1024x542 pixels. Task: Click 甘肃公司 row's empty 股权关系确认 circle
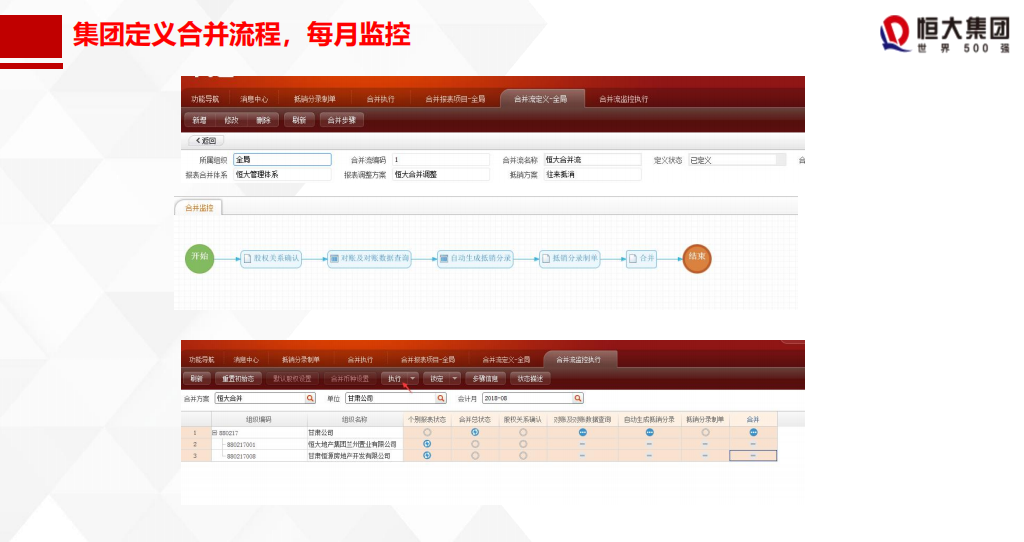click(523, 432)
